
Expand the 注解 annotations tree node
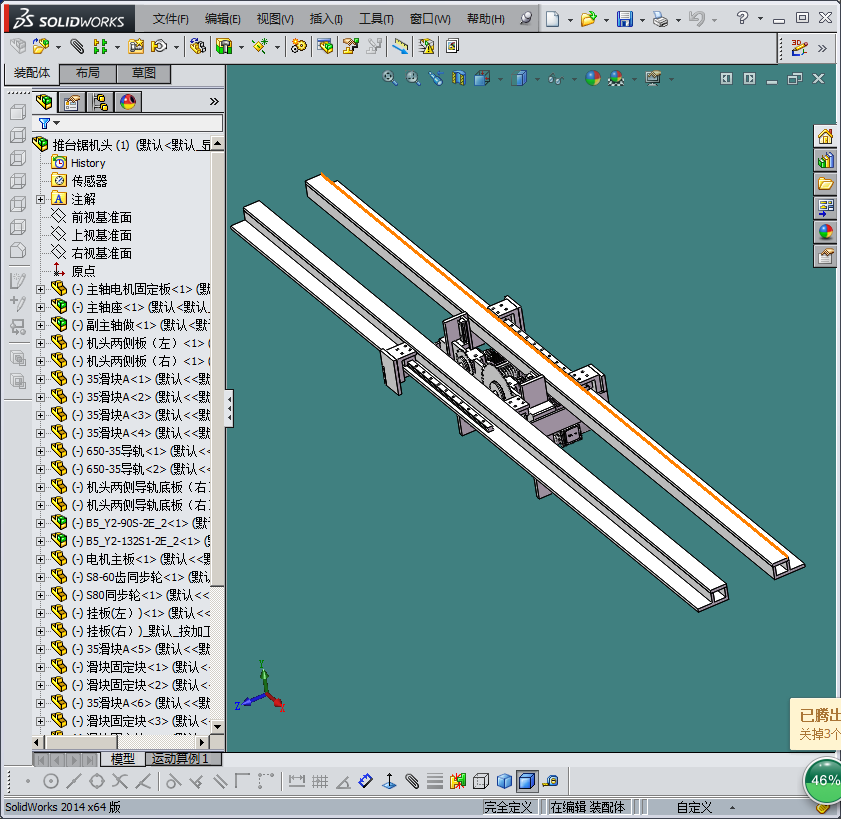[41, 199]
